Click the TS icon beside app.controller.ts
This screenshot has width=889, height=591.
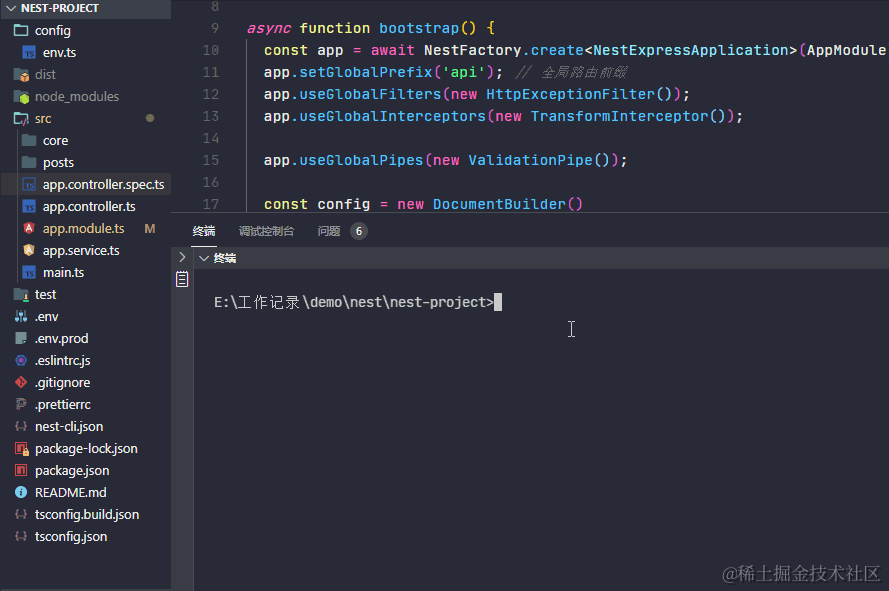click(x=29, y=207)
